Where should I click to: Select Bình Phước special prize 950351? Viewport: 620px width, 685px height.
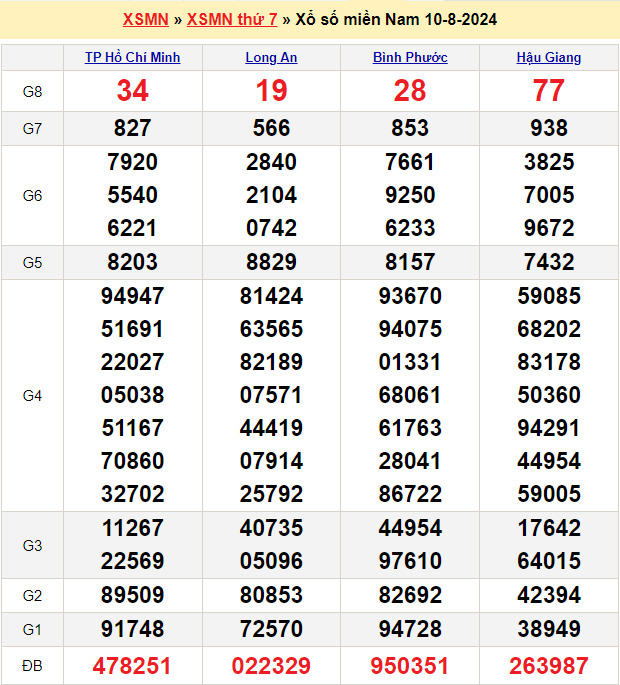point(410,665)
